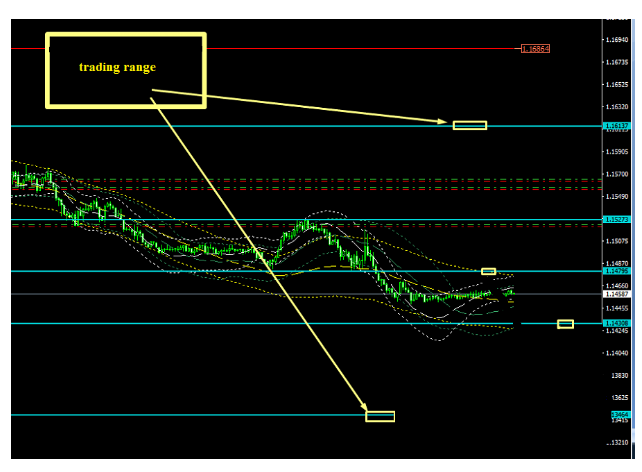642x472 pixels.
Task: Select the red horizontal resistance line at top
Action: coord(300,48)
